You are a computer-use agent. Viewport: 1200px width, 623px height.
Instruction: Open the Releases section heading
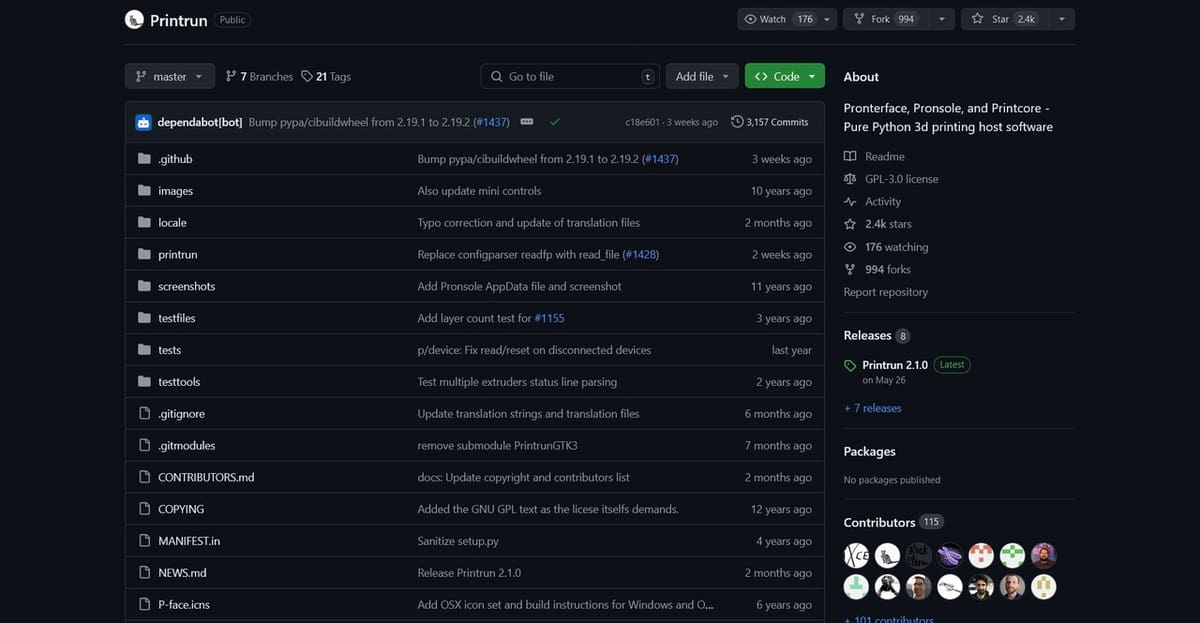867,336
